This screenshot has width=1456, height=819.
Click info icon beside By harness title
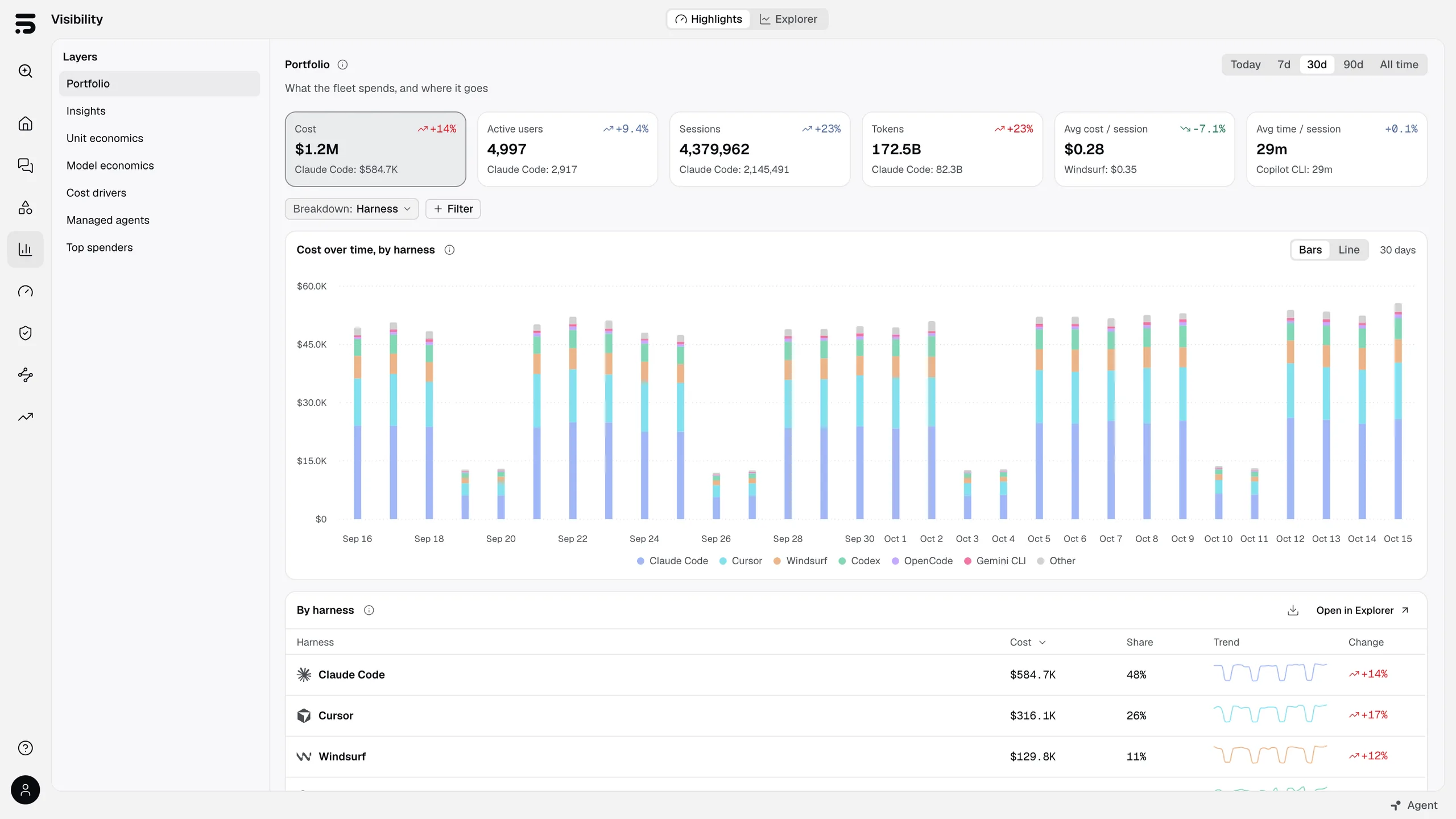point(369,610)
